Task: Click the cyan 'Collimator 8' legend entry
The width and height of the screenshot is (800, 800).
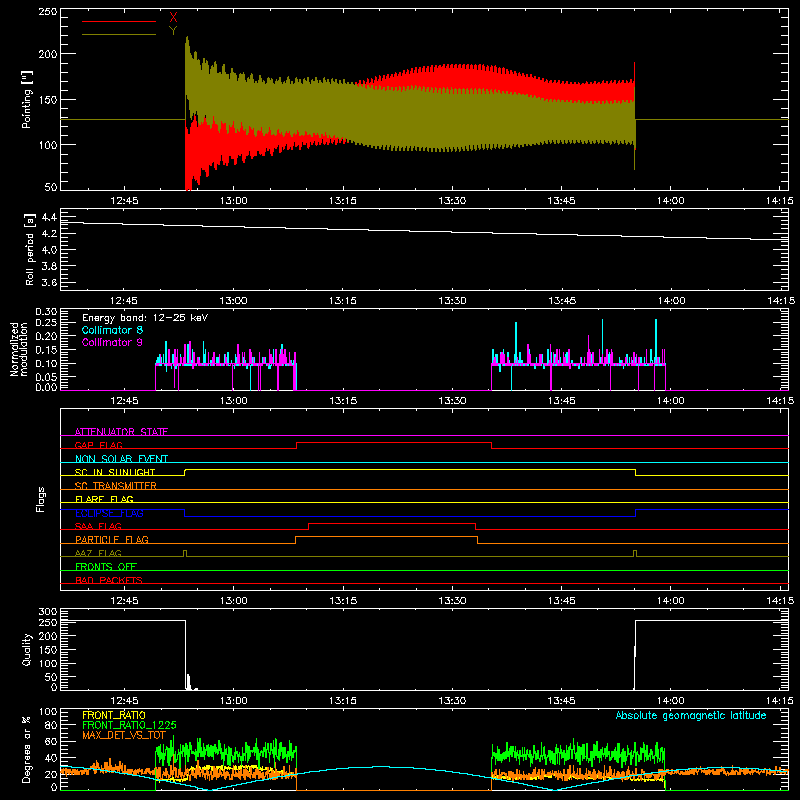Action: (x=112, y=330)
